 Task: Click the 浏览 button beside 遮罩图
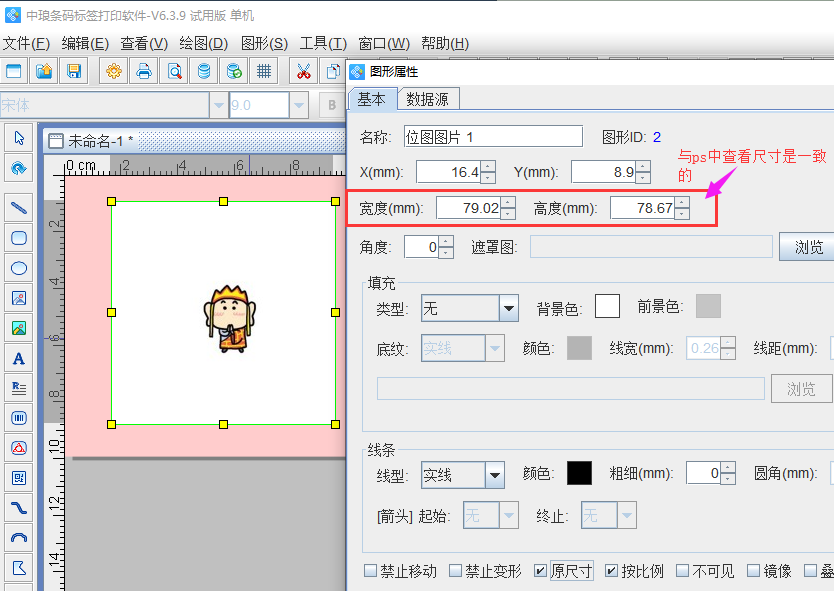click(808, 247)
